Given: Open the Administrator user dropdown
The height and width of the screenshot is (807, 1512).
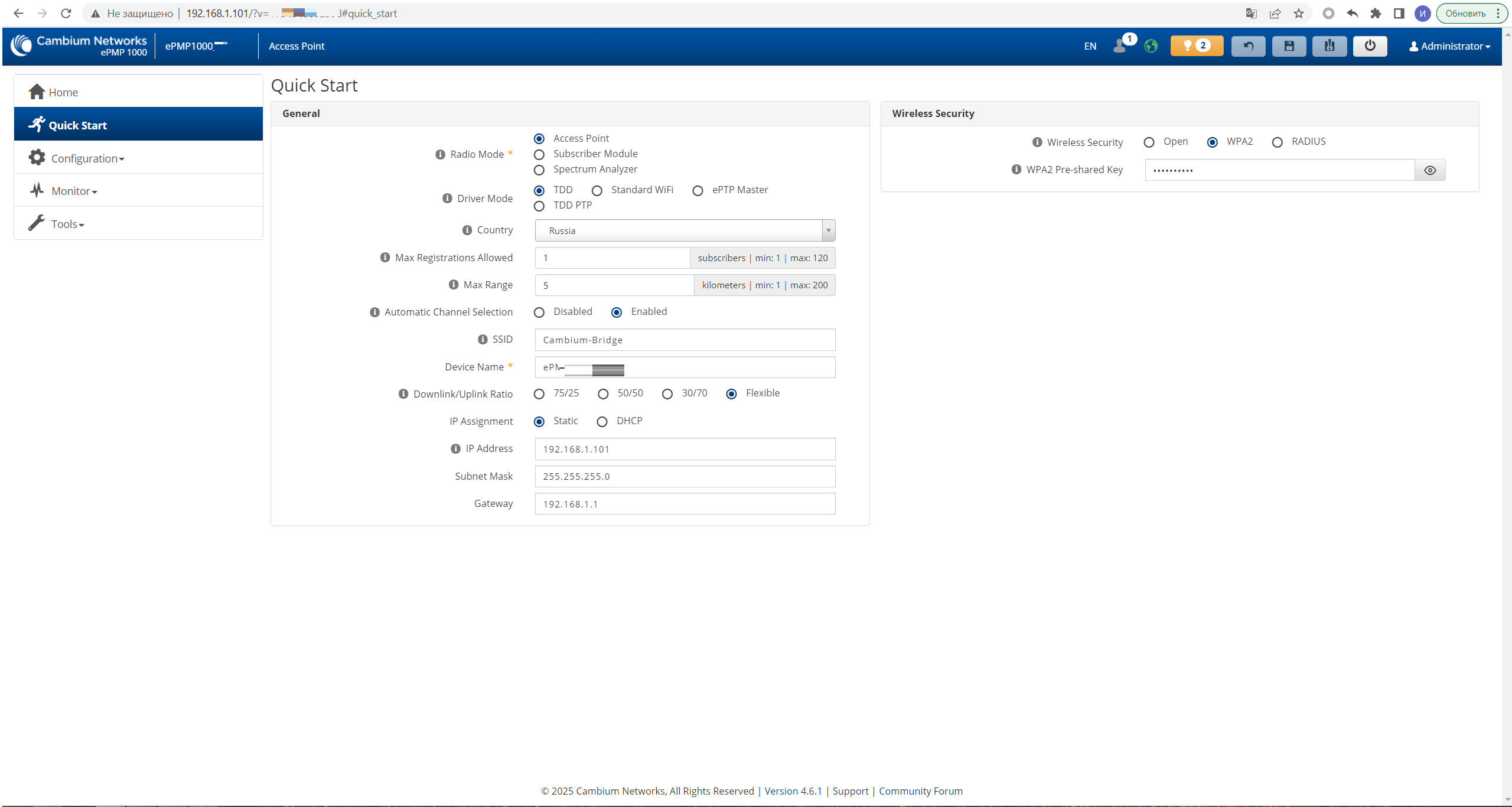Looking at the screenshot, I should [x=1449, y=46].
